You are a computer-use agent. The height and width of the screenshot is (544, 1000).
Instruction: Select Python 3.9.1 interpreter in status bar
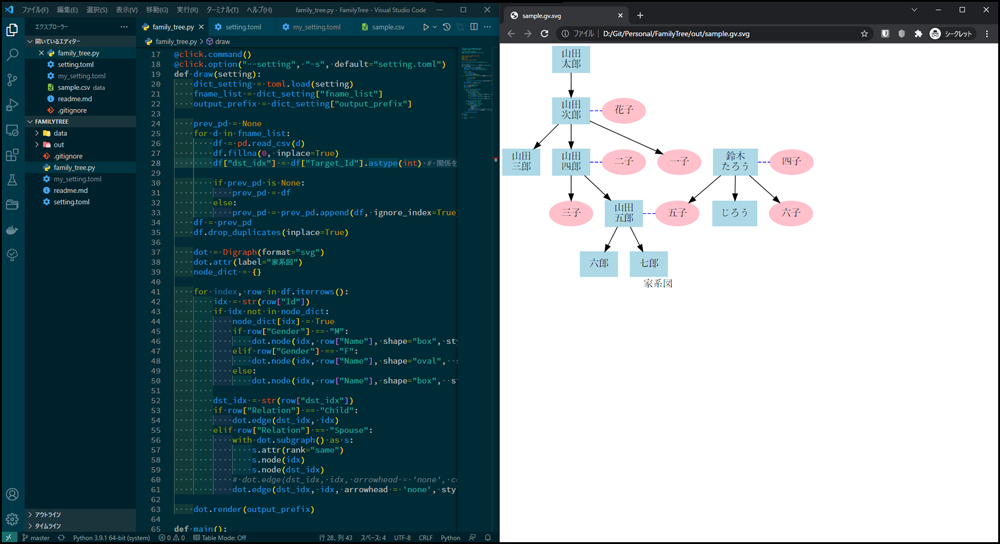click(x=112, y=538)
